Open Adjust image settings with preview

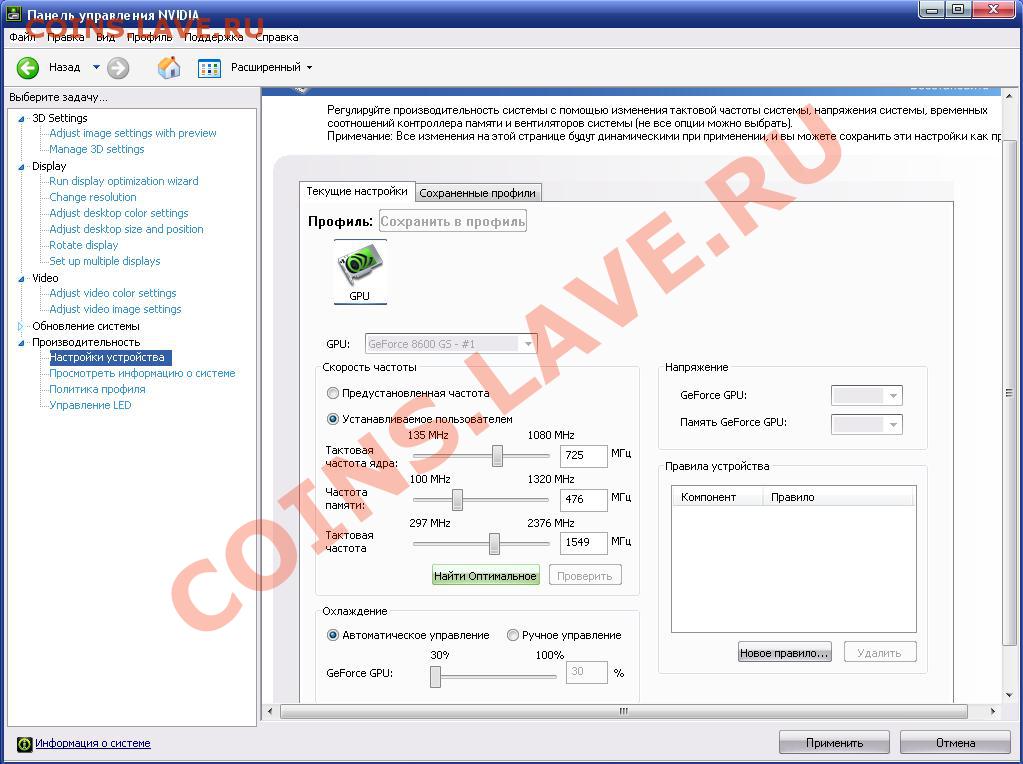[x=133, y=133]
